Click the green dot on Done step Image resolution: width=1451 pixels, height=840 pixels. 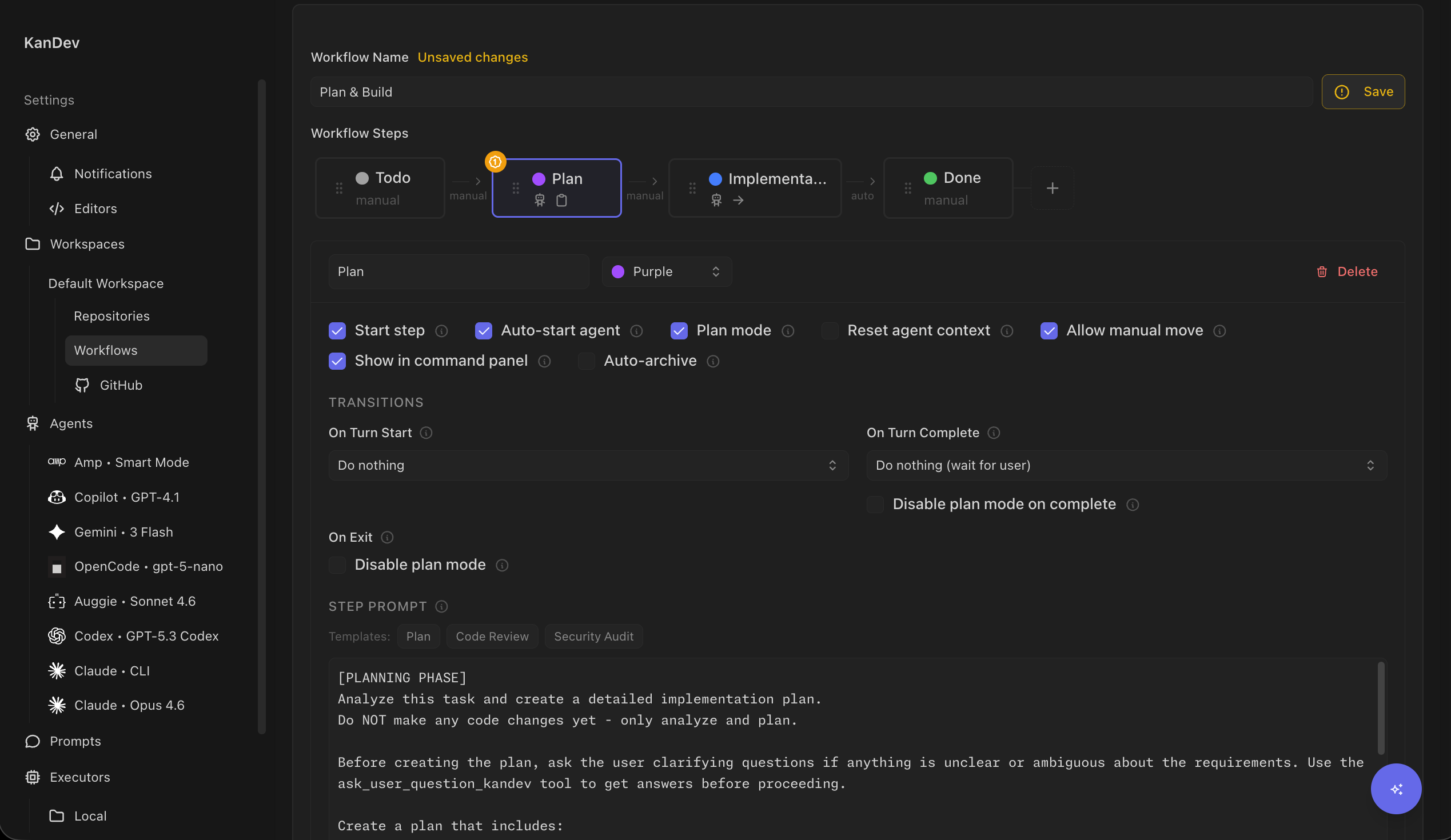(931, 178)
